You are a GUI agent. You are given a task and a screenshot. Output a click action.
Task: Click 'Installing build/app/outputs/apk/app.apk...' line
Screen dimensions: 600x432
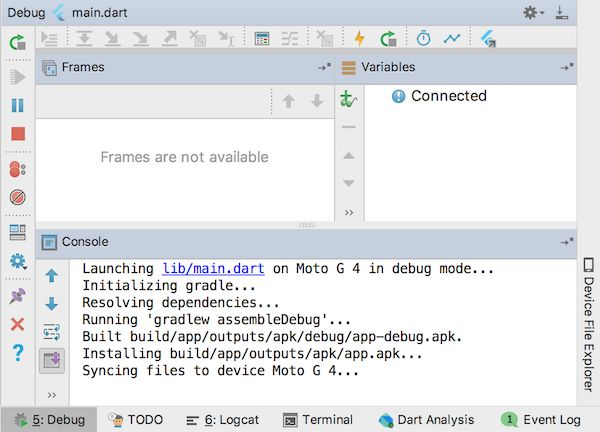tap(252, 354)
